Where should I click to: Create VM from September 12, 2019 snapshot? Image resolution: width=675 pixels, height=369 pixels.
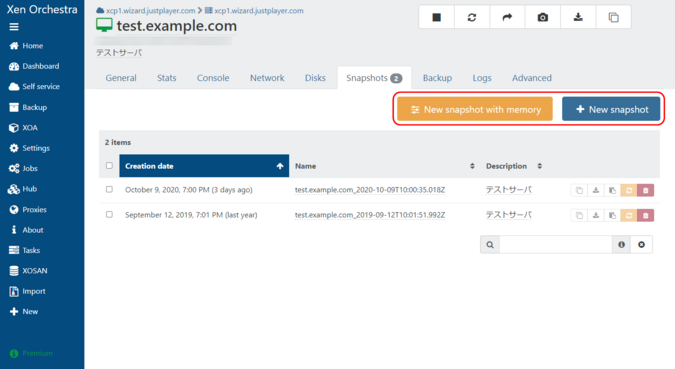point(612,215)
